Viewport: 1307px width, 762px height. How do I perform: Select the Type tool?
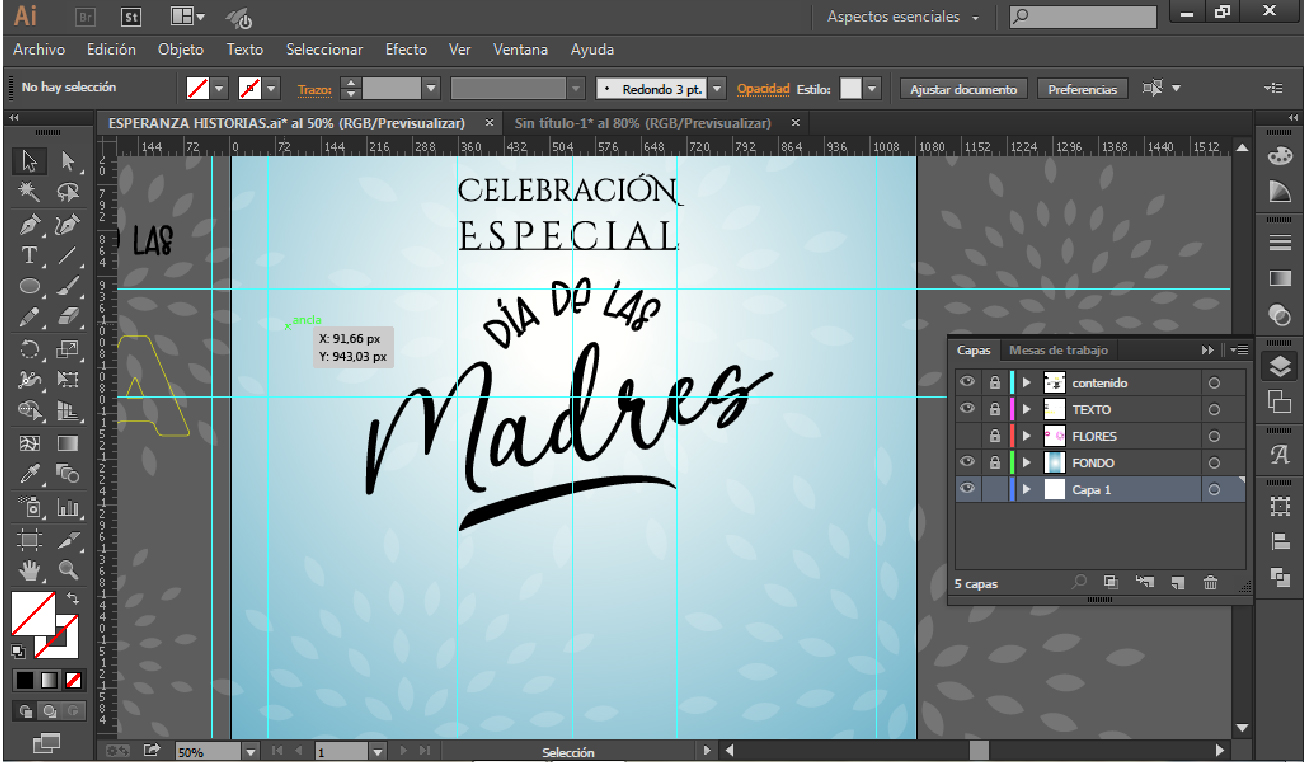[30, 255]
